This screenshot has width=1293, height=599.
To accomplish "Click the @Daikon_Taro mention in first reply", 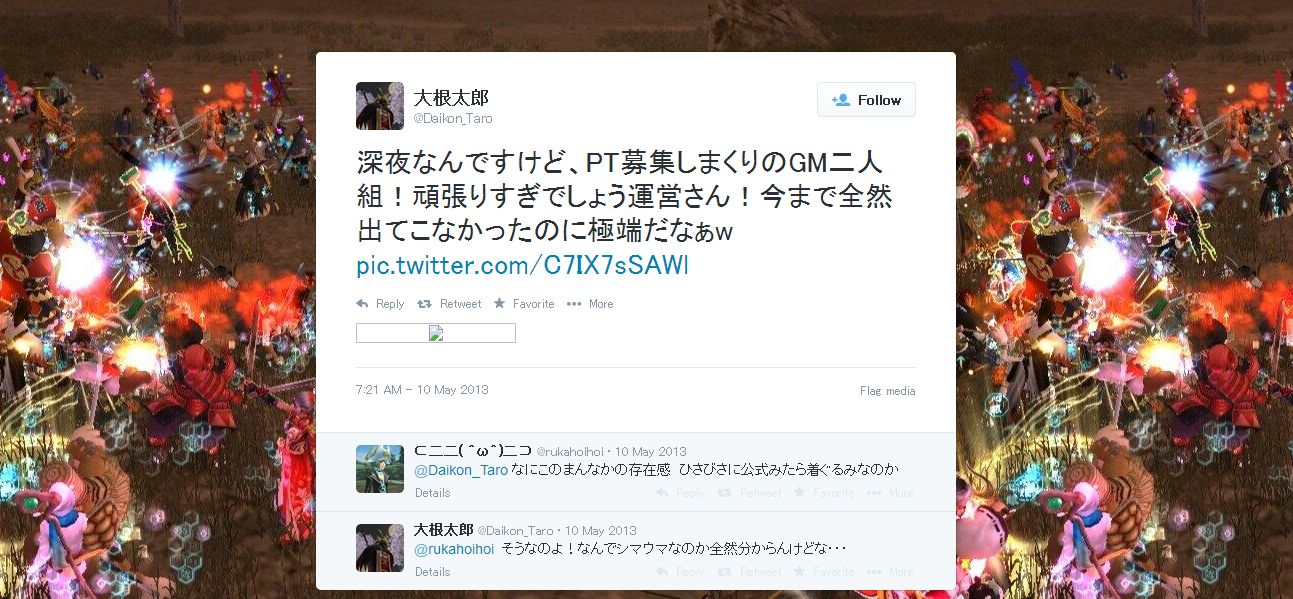I will point(461,470).
